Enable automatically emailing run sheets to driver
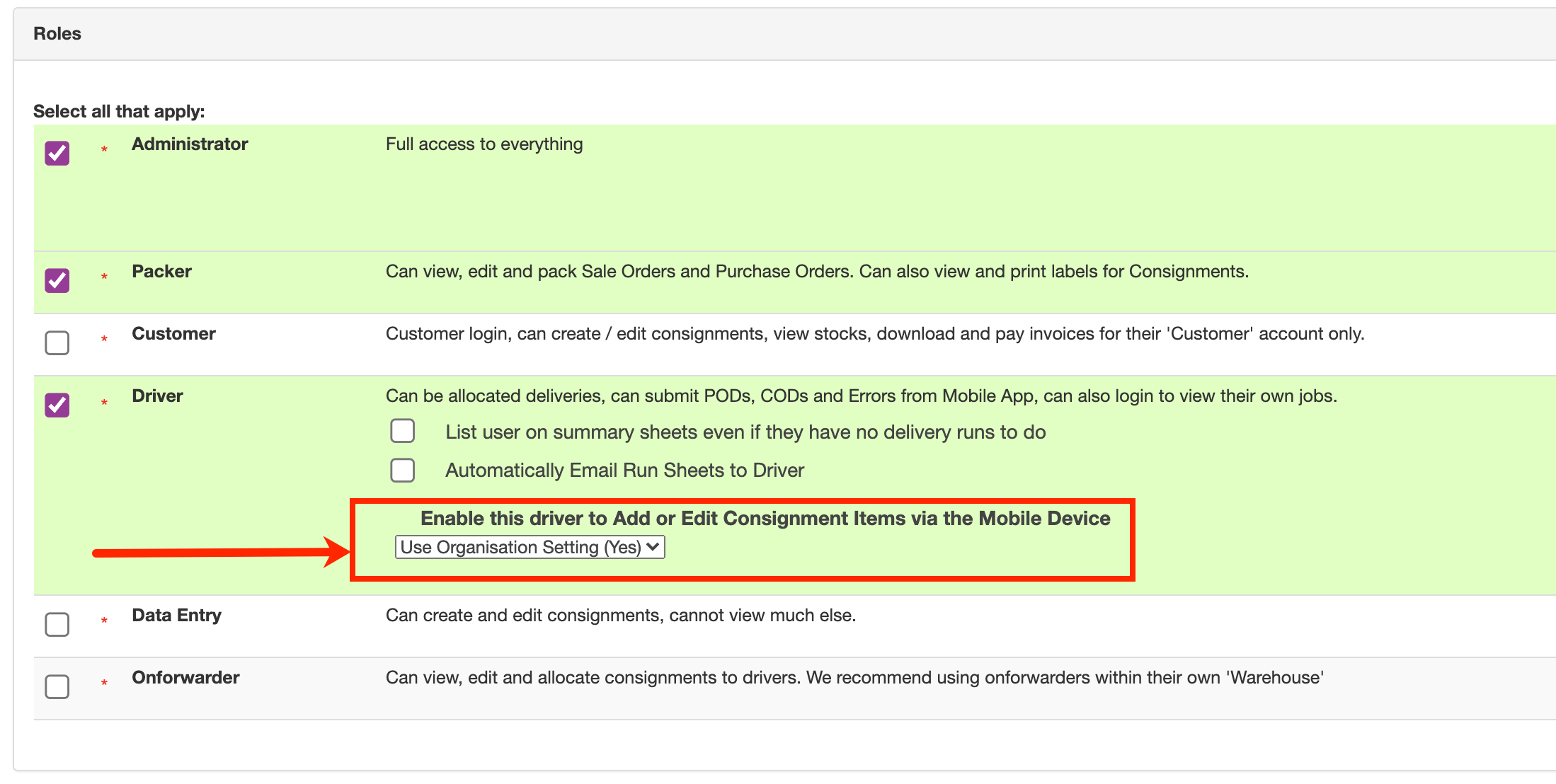This screenshot has width=1556, height=784. tap(402, 469)
